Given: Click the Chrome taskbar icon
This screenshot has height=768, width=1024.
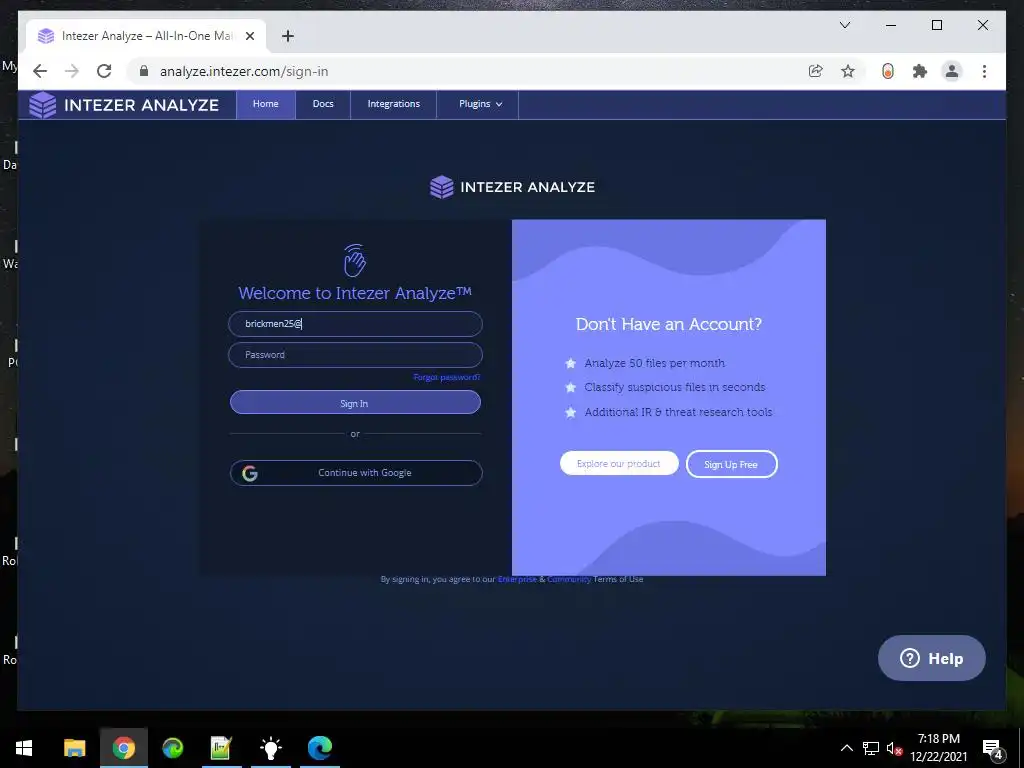Looking at the screenshot, I should 123,748.
